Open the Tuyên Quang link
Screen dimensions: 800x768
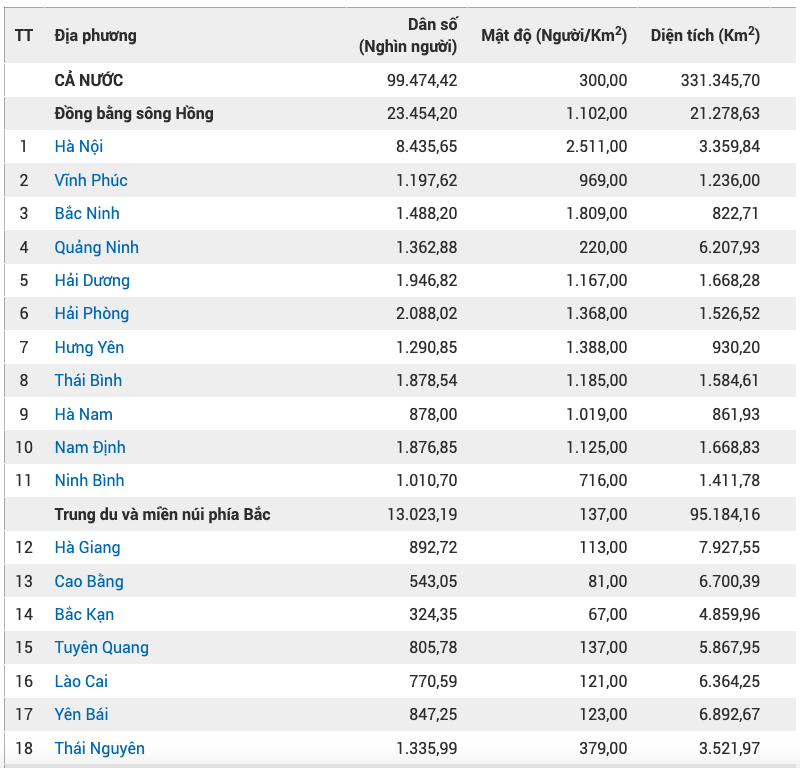(102, 647)
